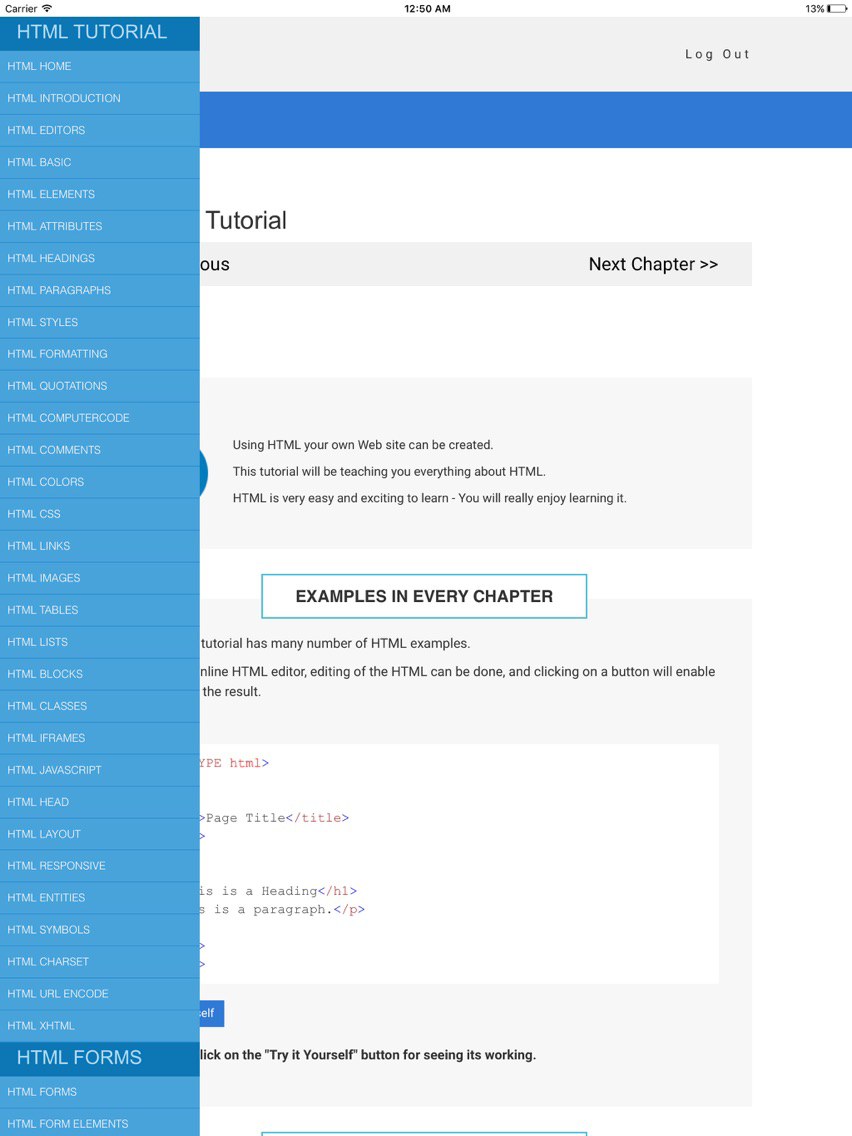
Task: Click the battery indicator in status bar
Action: coord(837,9)
